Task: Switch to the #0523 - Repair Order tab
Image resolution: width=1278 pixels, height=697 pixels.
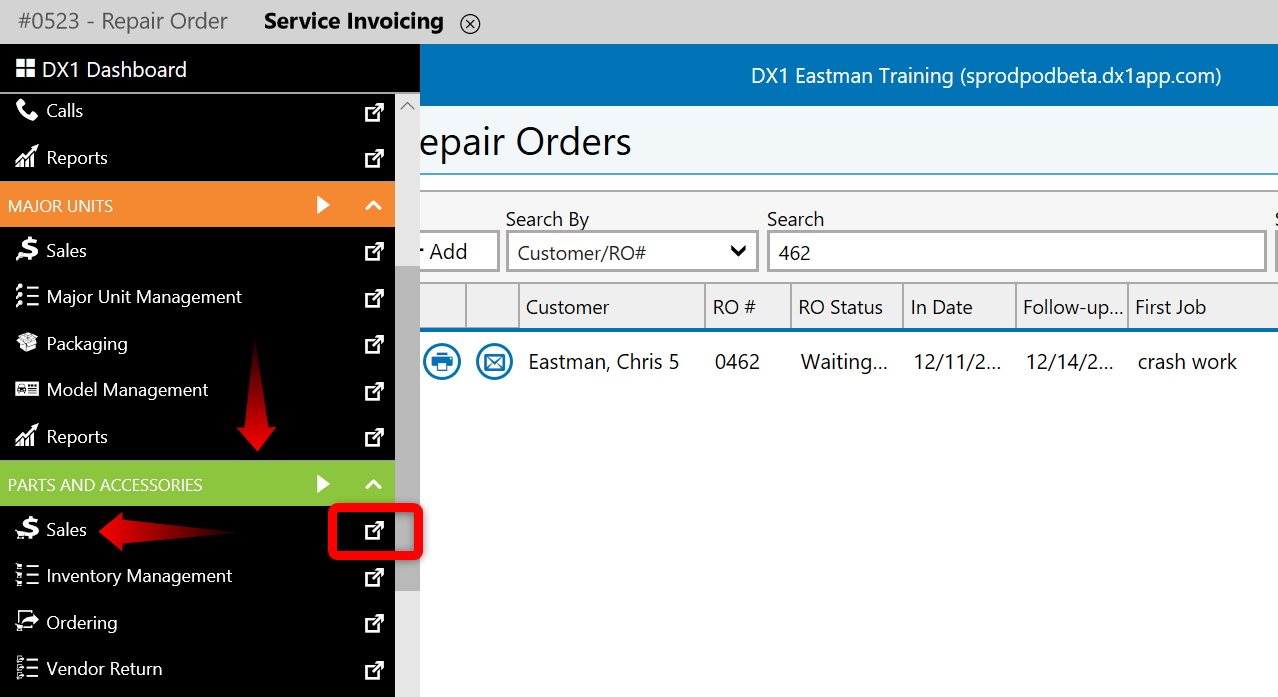Action: pos(123,21)
